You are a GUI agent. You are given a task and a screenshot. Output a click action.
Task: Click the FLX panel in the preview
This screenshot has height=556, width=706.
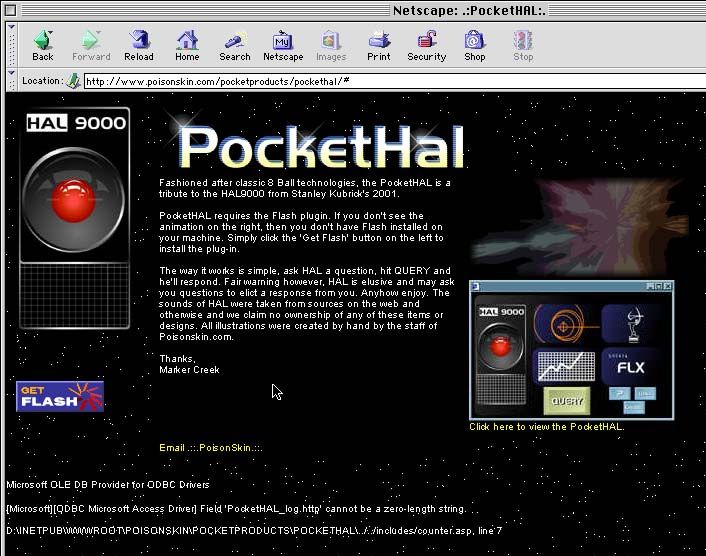[630, 366]
